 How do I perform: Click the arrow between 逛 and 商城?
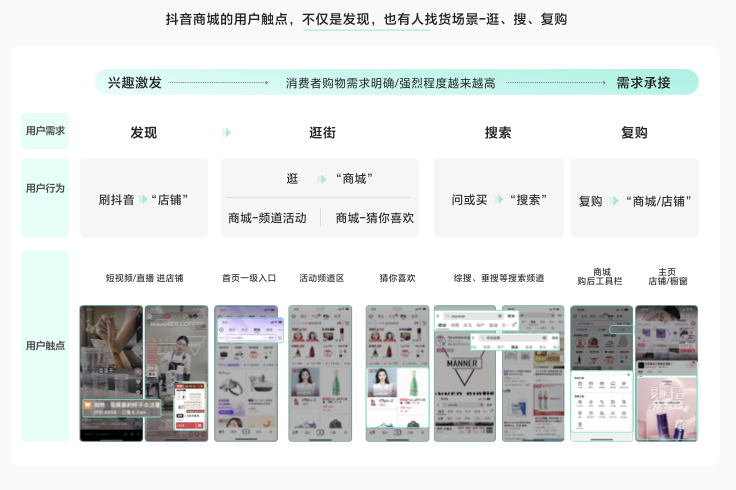point(322,179)
